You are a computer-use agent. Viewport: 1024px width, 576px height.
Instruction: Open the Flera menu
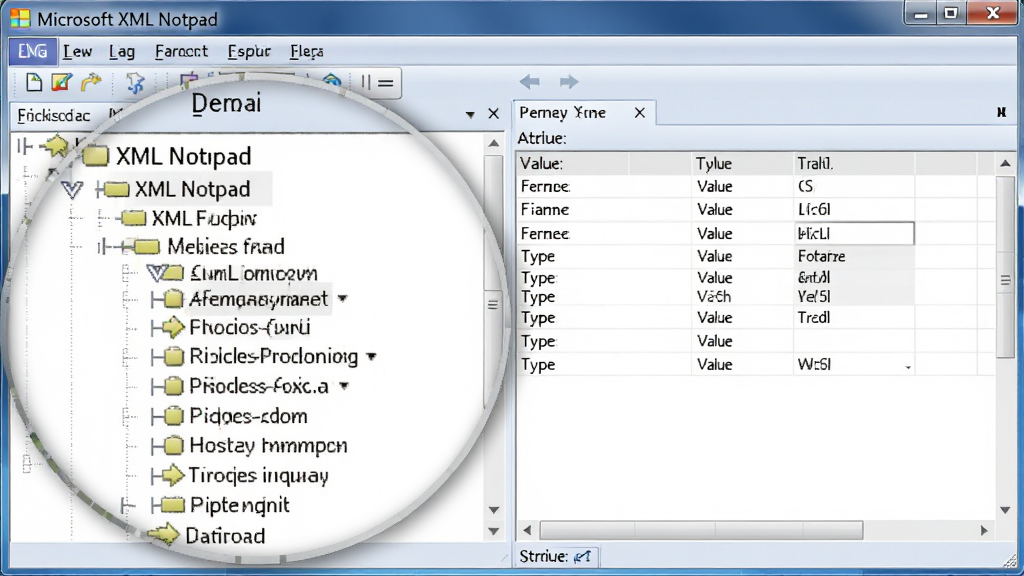(306, 51)
